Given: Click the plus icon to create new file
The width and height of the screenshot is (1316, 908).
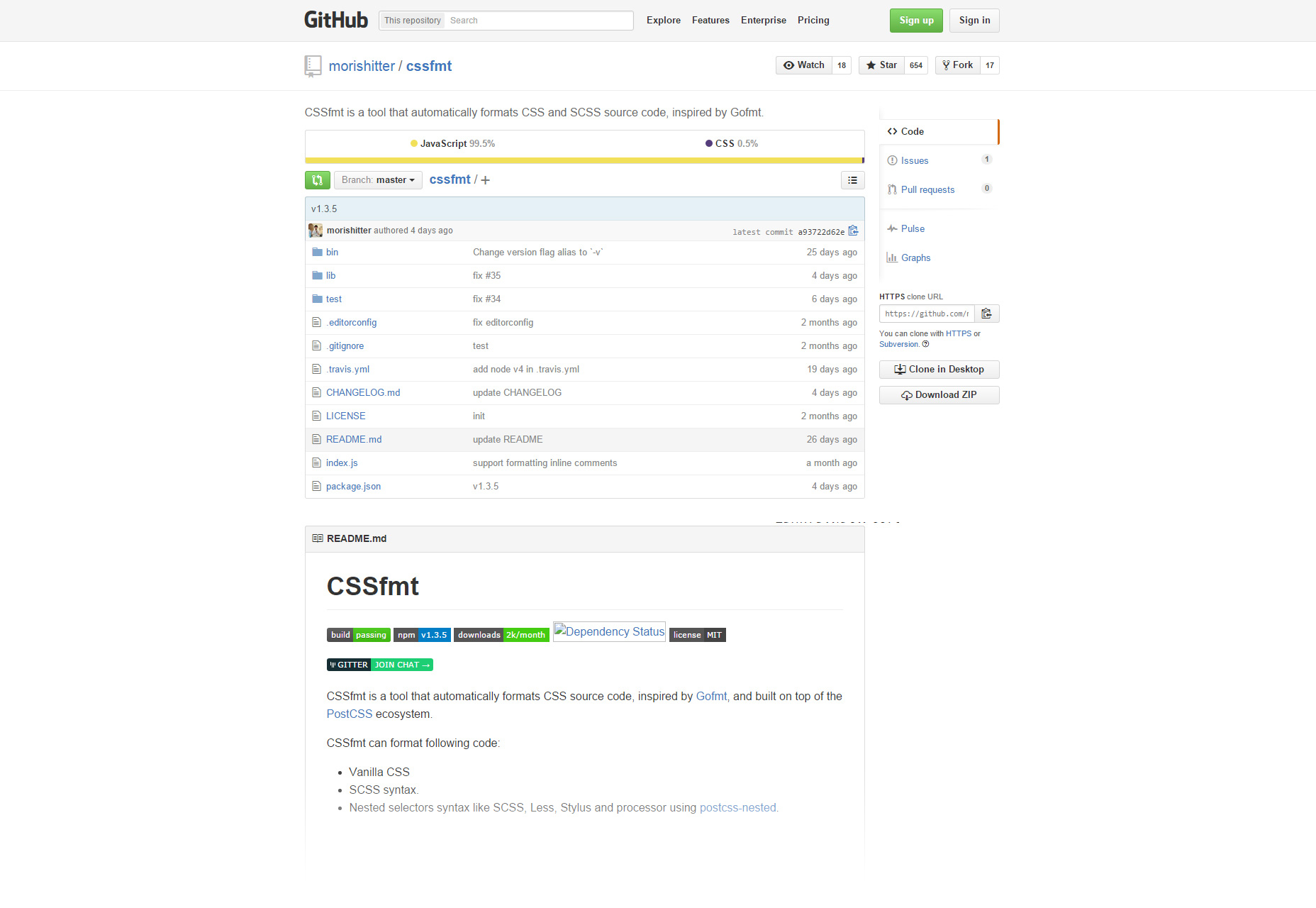Looking at the screenshot, I should pos(485,180).
